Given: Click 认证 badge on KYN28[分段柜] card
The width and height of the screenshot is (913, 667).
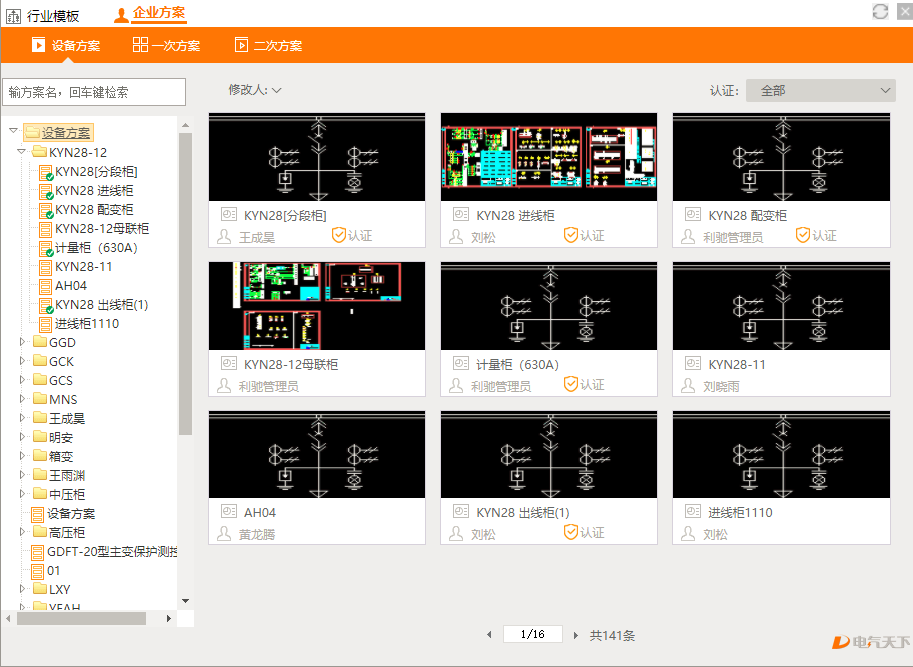Looking at the screenshot, I should tap(352, 235).
